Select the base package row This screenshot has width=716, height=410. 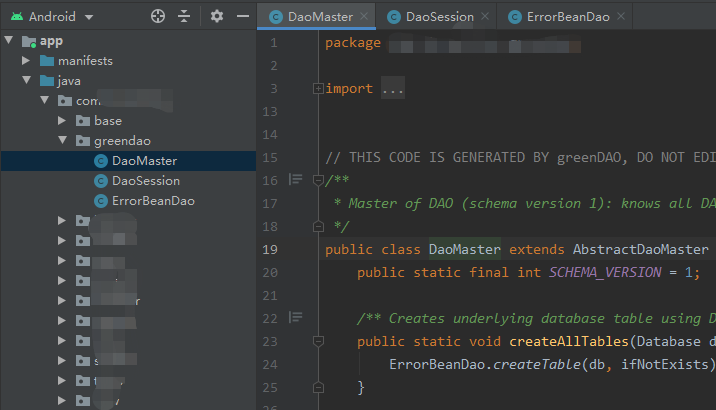coord(128,121)
